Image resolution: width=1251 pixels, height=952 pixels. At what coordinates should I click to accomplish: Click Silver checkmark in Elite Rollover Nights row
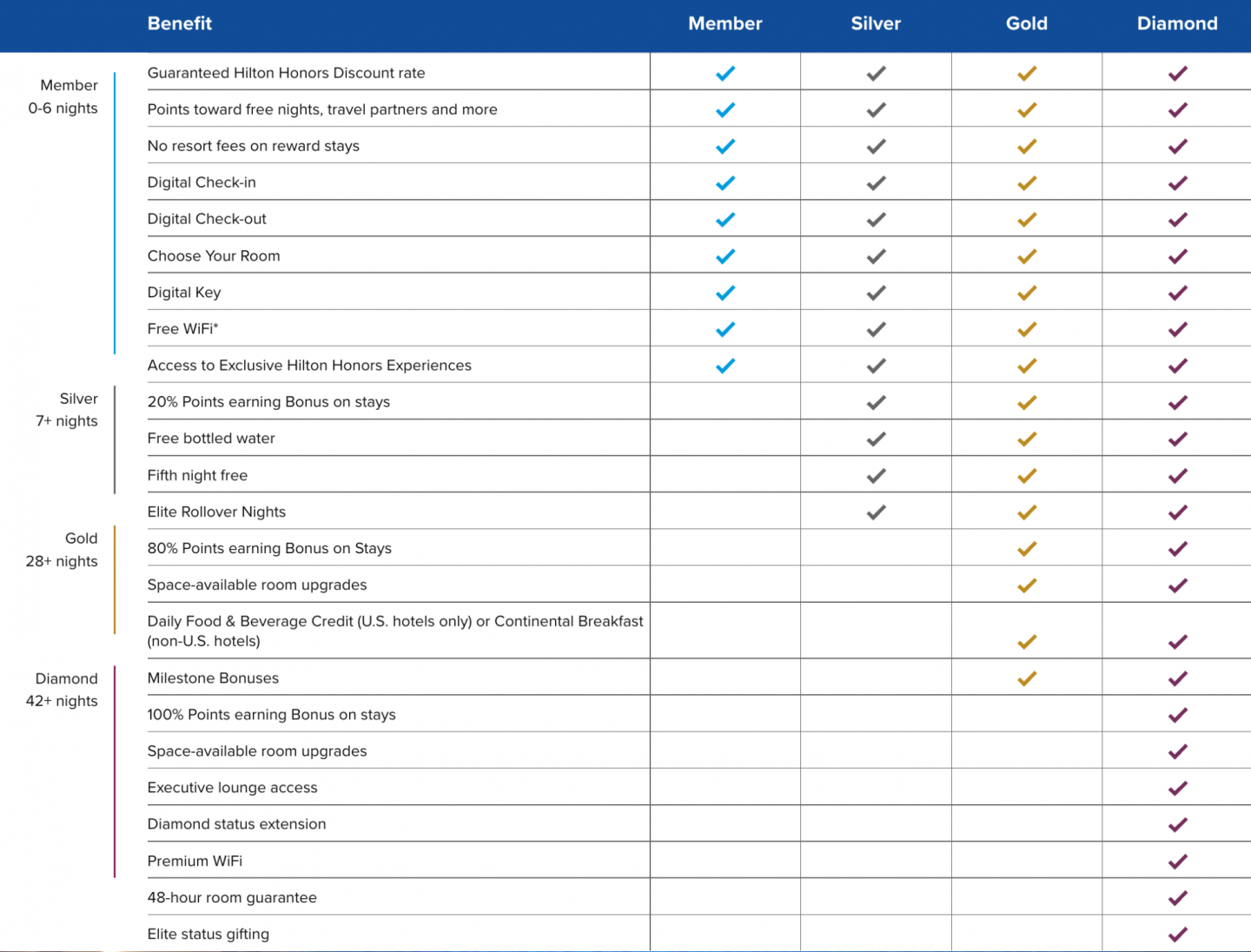tap(876, 512)
